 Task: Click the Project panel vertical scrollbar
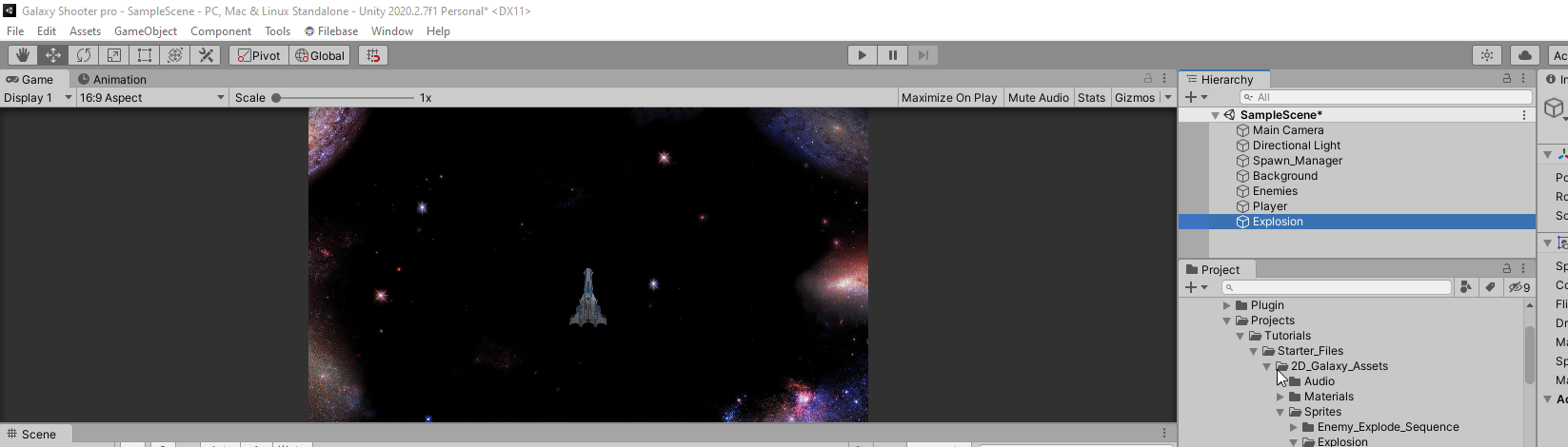tap(1530, 355)
